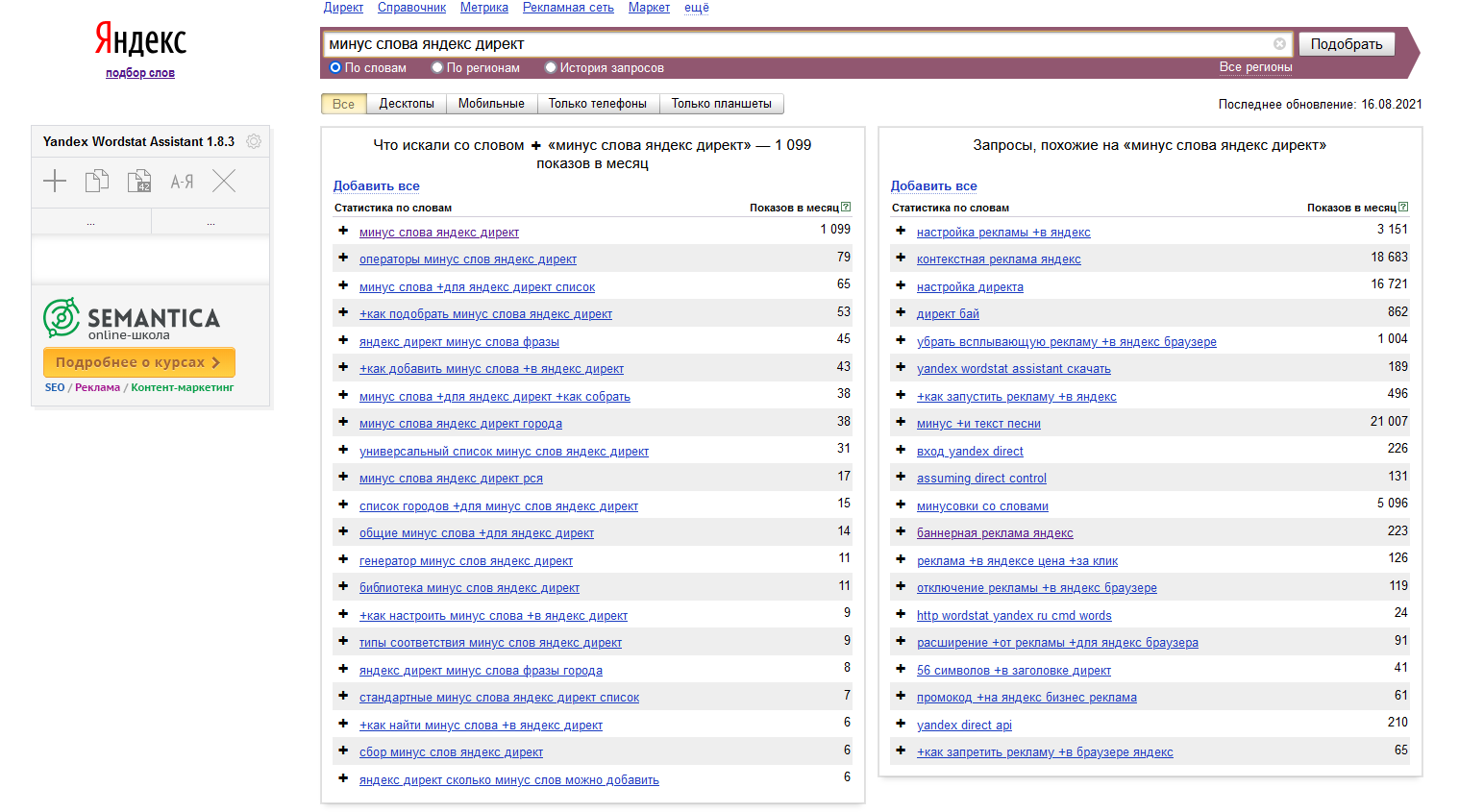The height and width of the screenshot is (812, 1484).
Task: Click 'Контент-маркетинг' link in Semantica banner
Action: [x=183, y=388]
